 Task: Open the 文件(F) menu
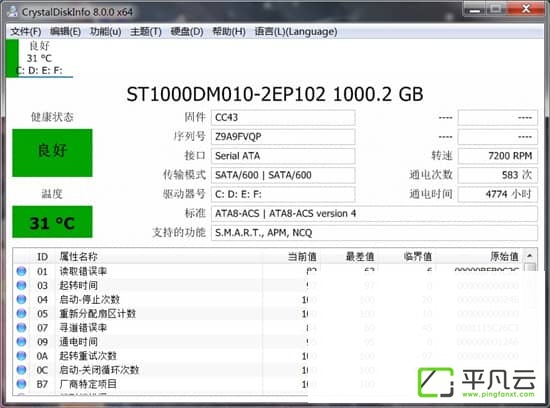coord(26,32)
